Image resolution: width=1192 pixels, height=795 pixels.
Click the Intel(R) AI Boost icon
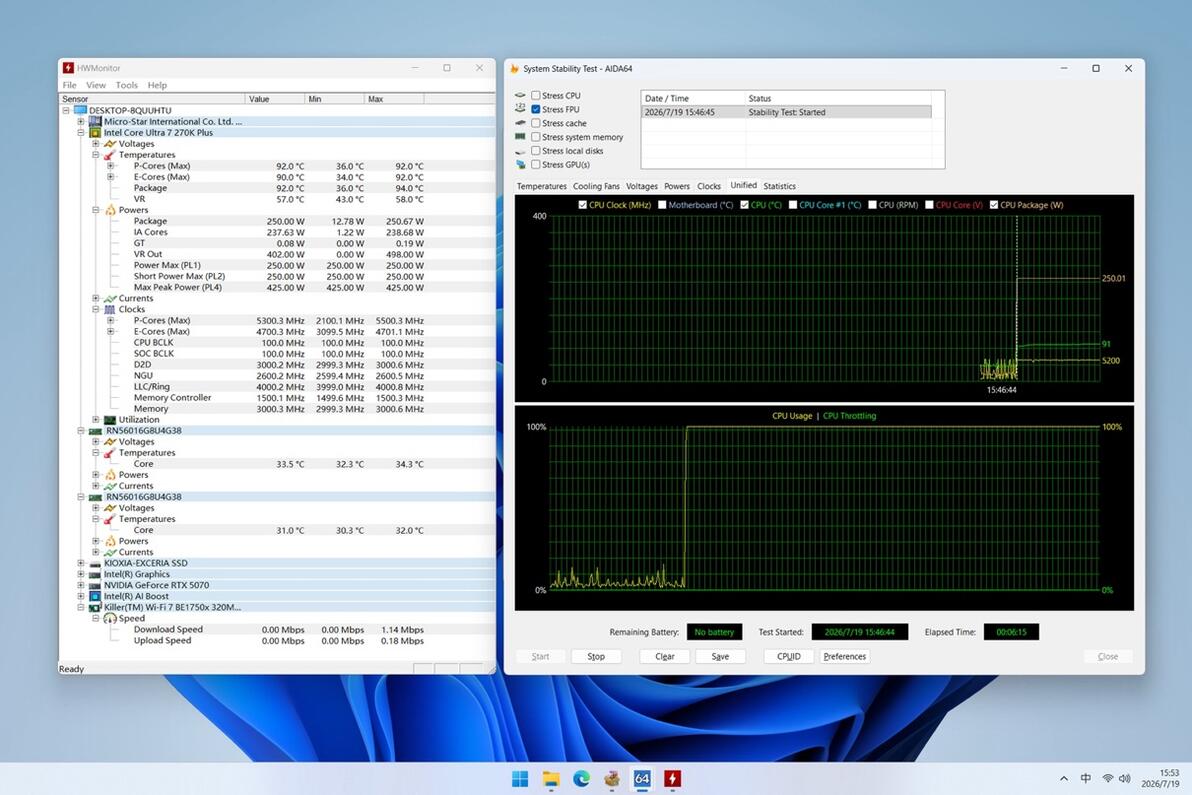(x=95, y=597)
